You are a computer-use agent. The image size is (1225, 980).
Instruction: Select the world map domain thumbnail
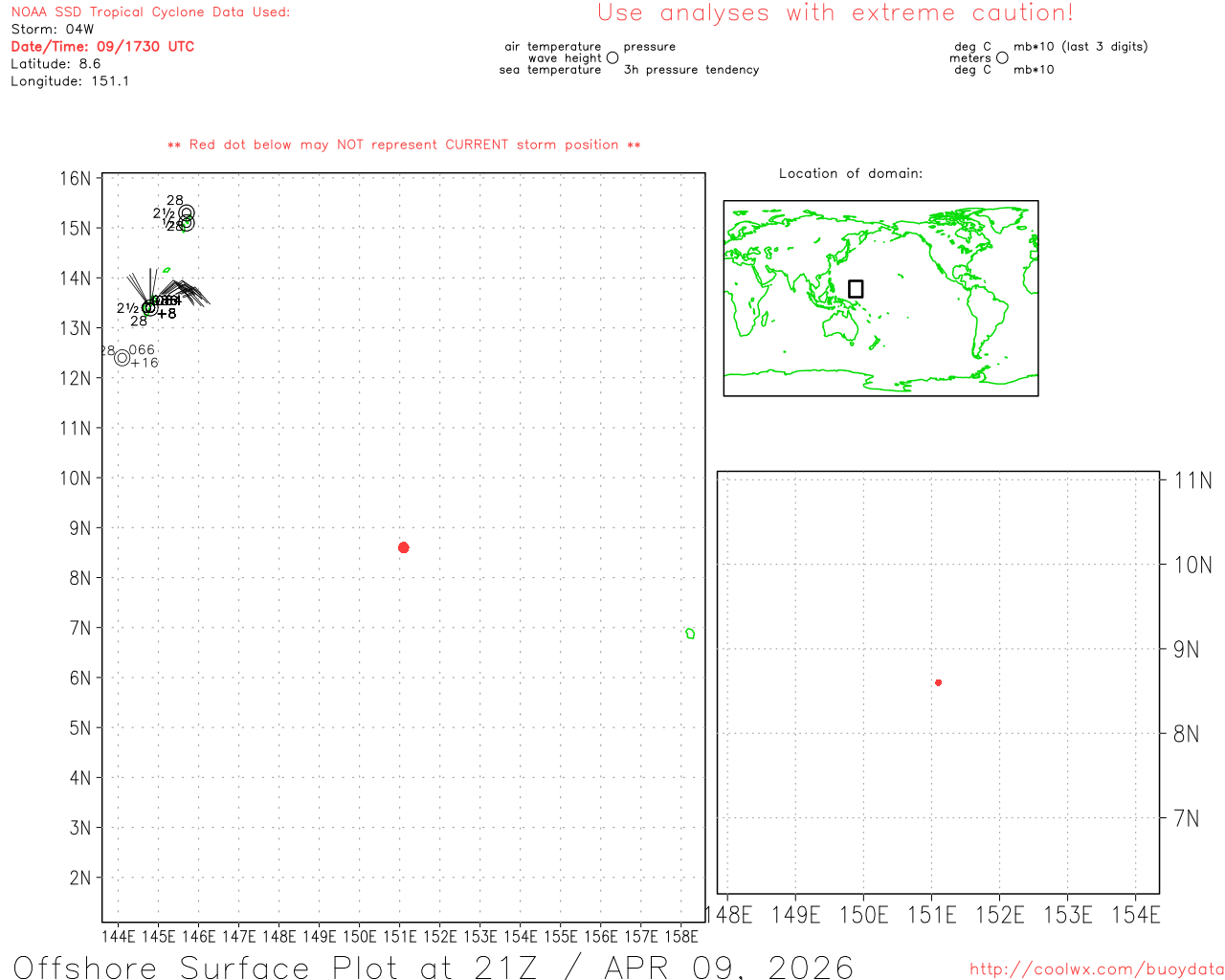[x=880, y=298]
